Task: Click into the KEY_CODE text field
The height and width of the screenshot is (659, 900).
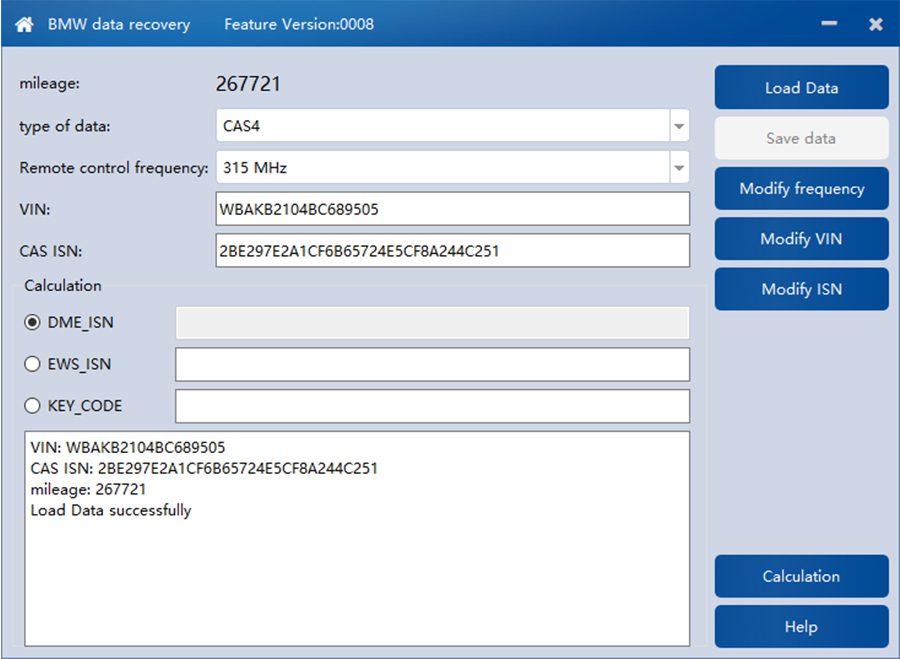Action: [x=432, y=406]
